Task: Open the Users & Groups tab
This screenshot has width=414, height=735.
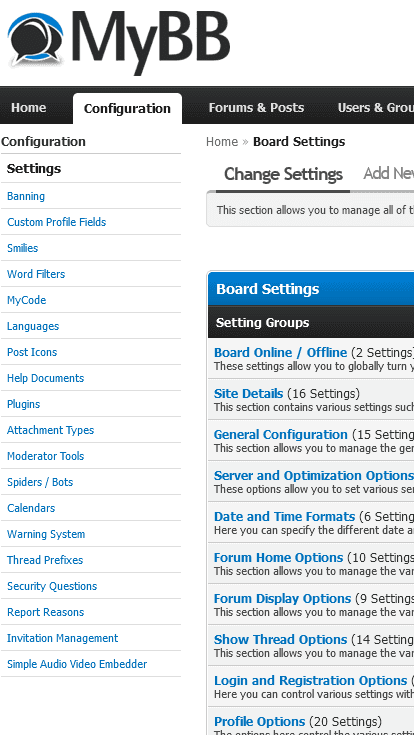Action: click(375, 108)
